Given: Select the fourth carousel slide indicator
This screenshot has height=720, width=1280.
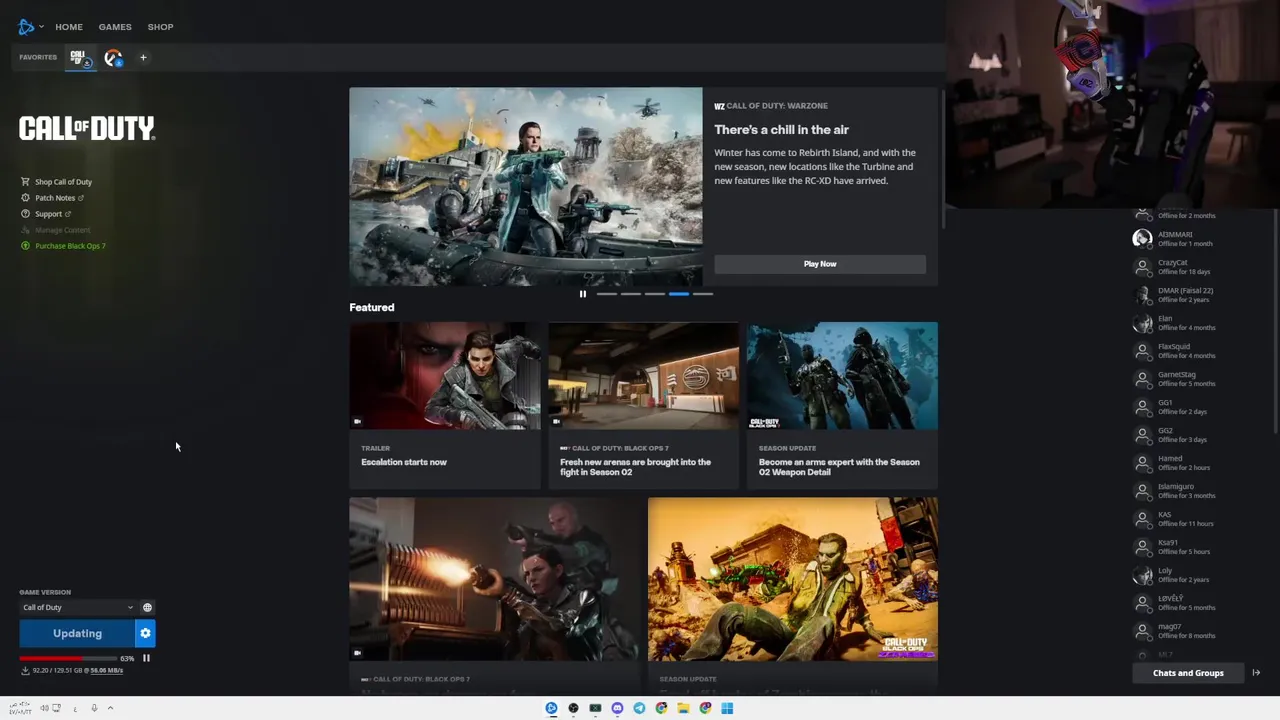Looking at the screenshot, I should 679,294.
